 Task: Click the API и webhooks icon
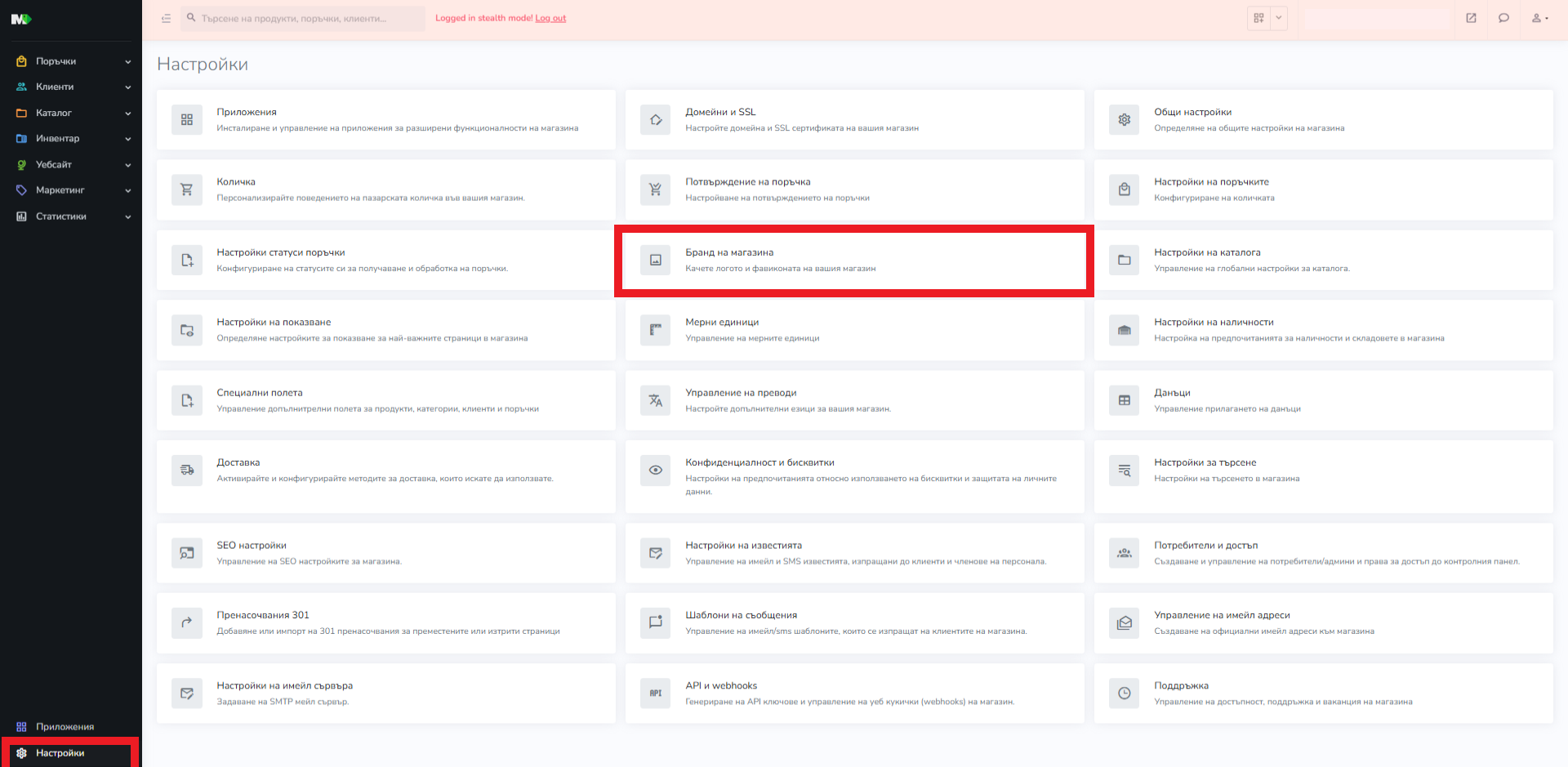tap(655, 693)
